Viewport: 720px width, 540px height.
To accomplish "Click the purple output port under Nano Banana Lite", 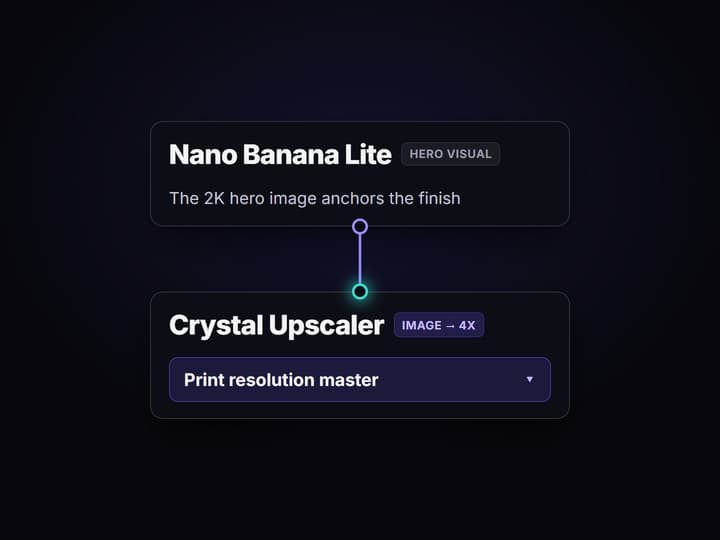I will [x=360, y=226].
